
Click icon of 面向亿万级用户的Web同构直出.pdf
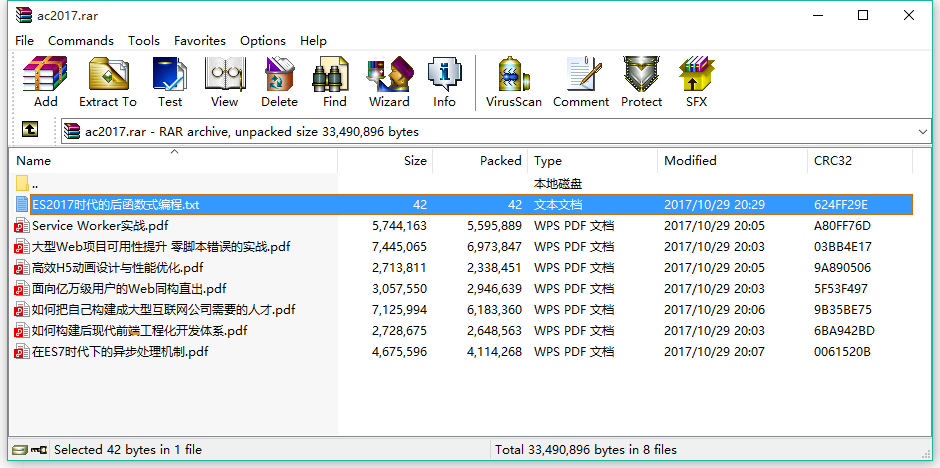22,289
